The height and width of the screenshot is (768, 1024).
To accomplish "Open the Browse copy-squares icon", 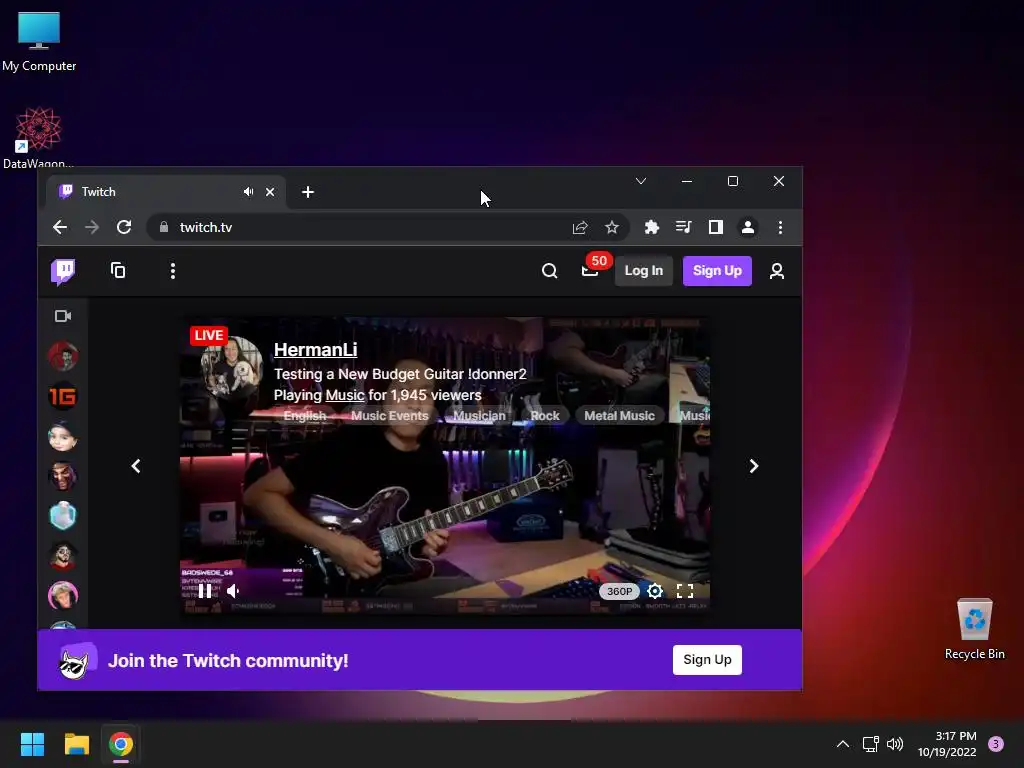I will pos(118,270).
